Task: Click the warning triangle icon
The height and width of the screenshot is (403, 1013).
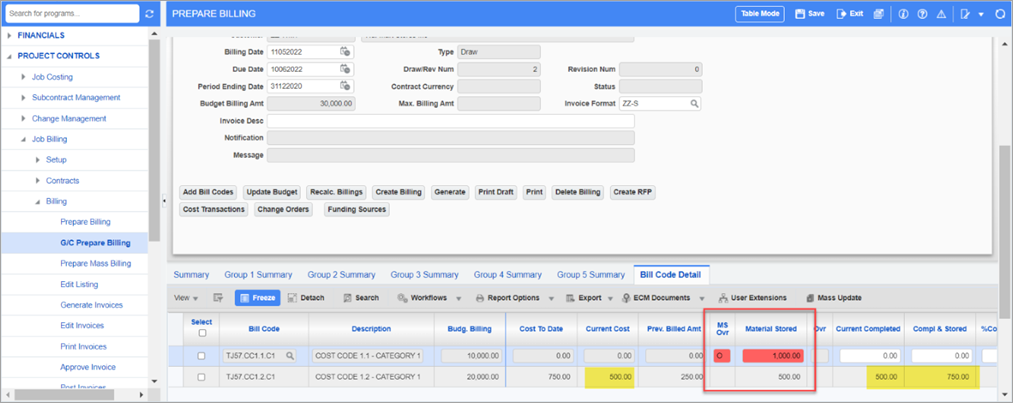Action: (939, 14)
